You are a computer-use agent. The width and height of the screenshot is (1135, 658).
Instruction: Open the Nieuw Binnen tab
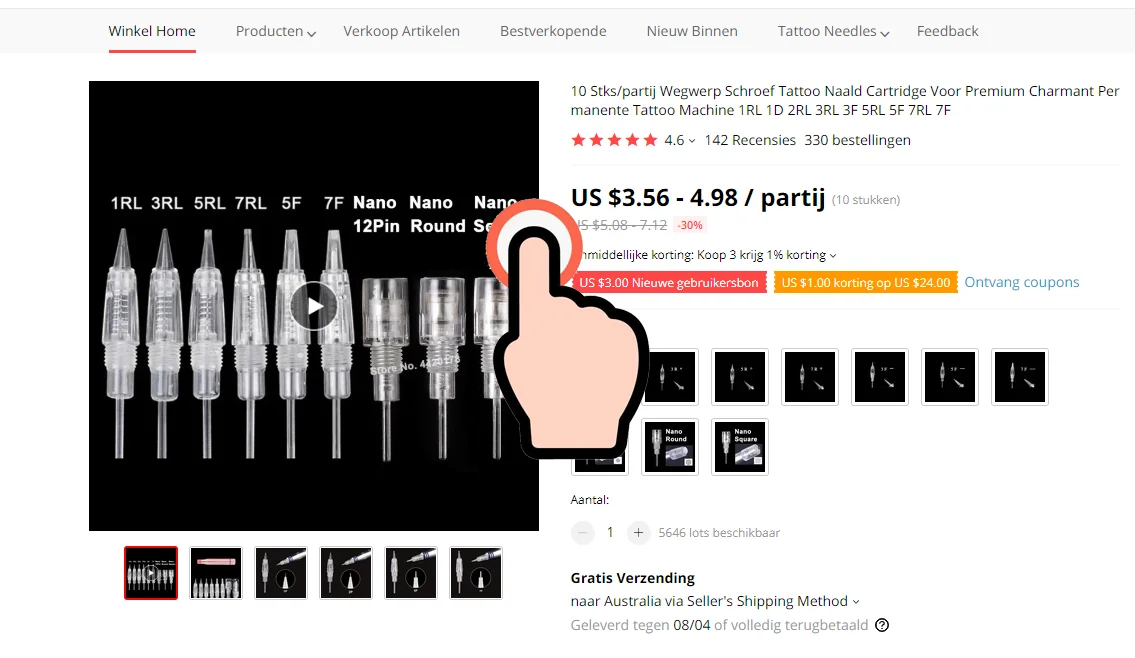click(x=692, y=31)
